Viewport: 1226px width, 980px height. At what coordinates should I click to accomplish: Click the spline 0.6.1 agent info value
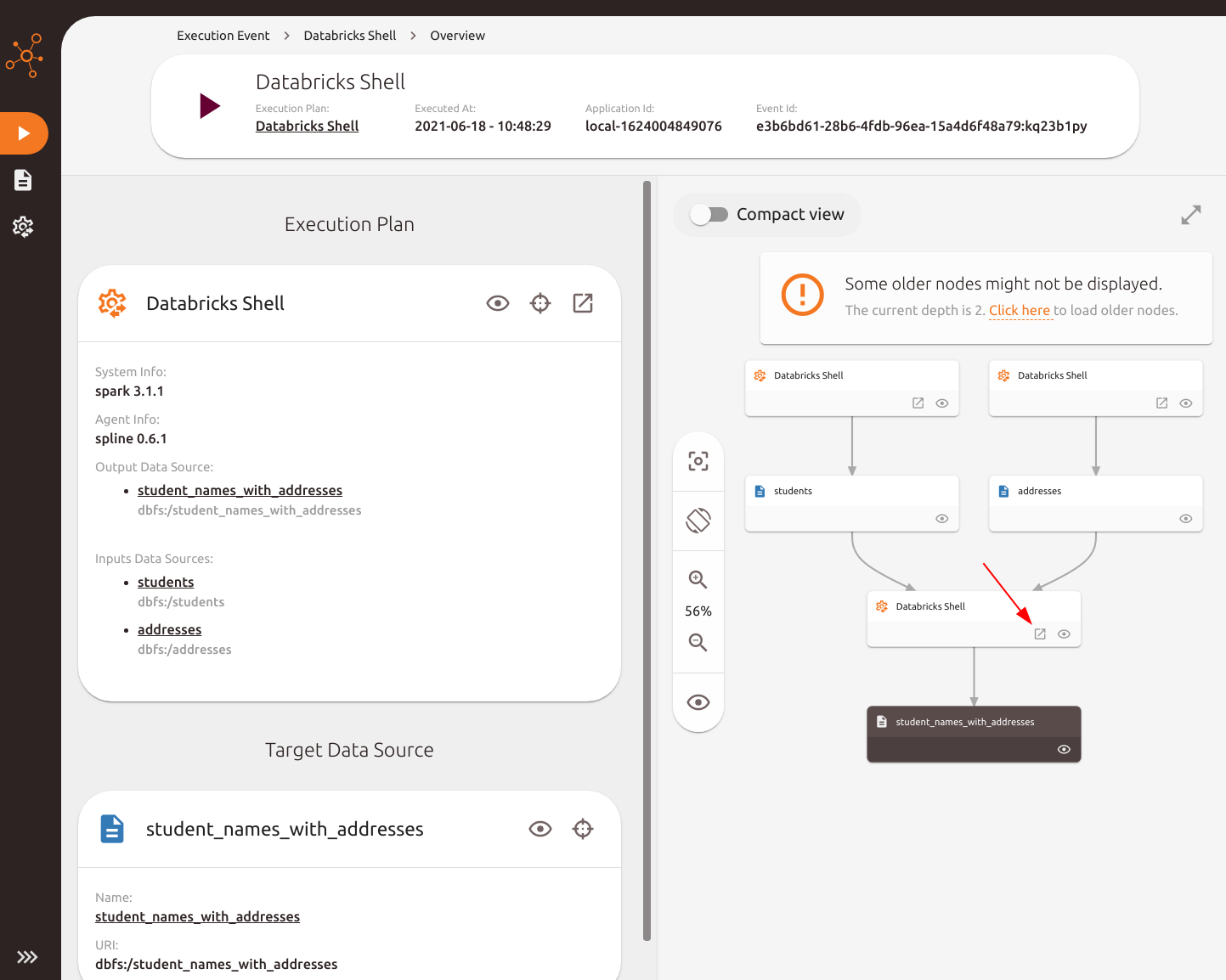[x=131, y=439]
